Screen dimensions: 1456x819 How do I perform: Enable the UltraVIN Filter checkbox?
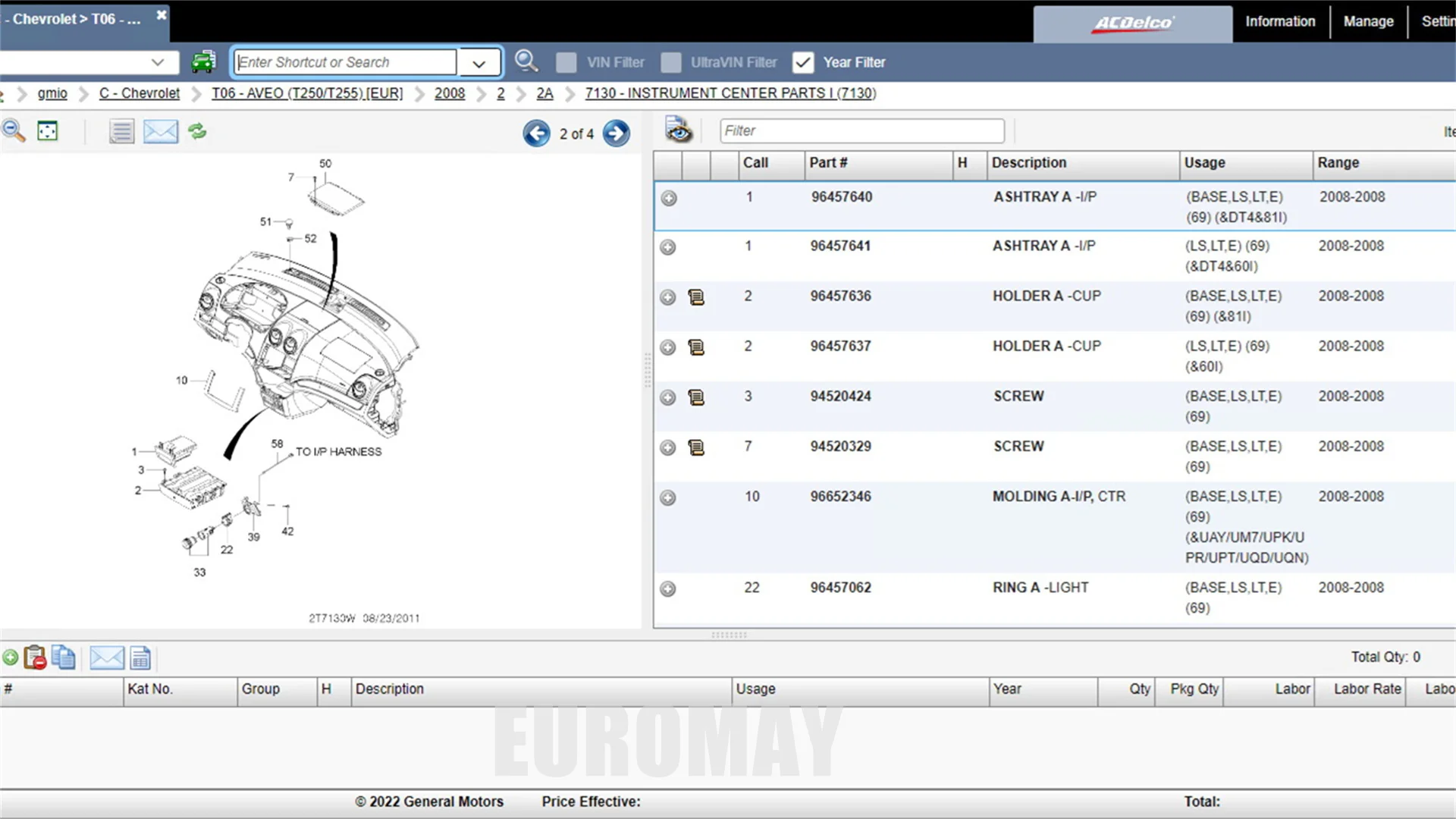coord(671,62)
